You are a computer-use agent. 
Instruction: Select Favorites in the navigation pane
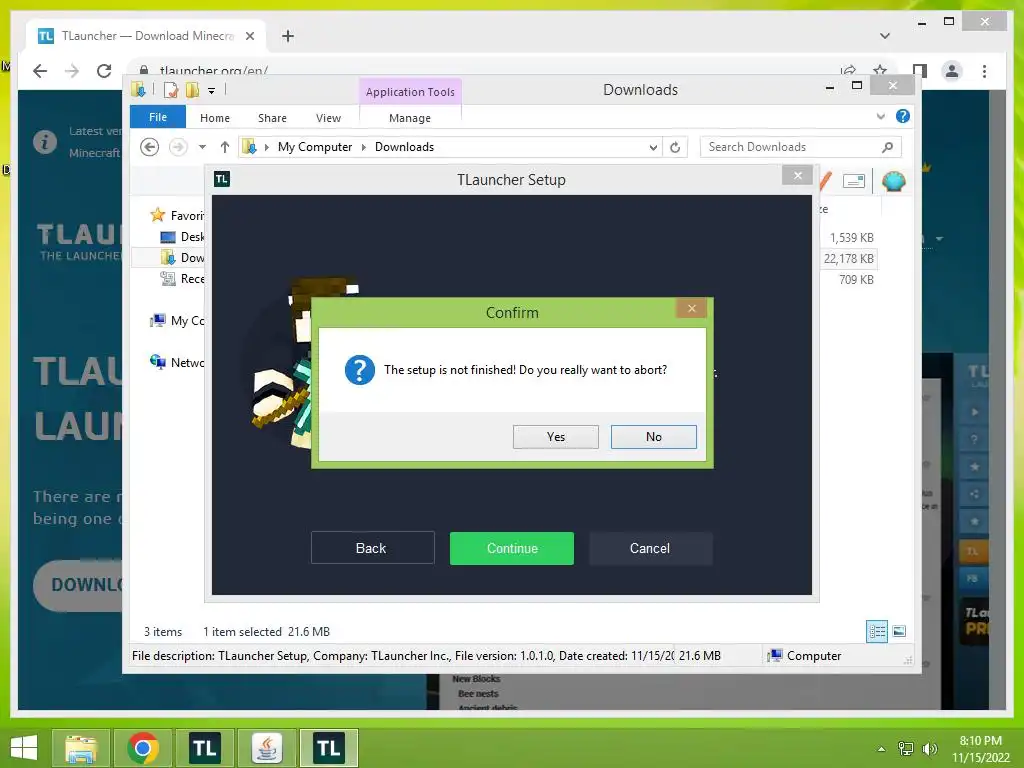(177, 215)
